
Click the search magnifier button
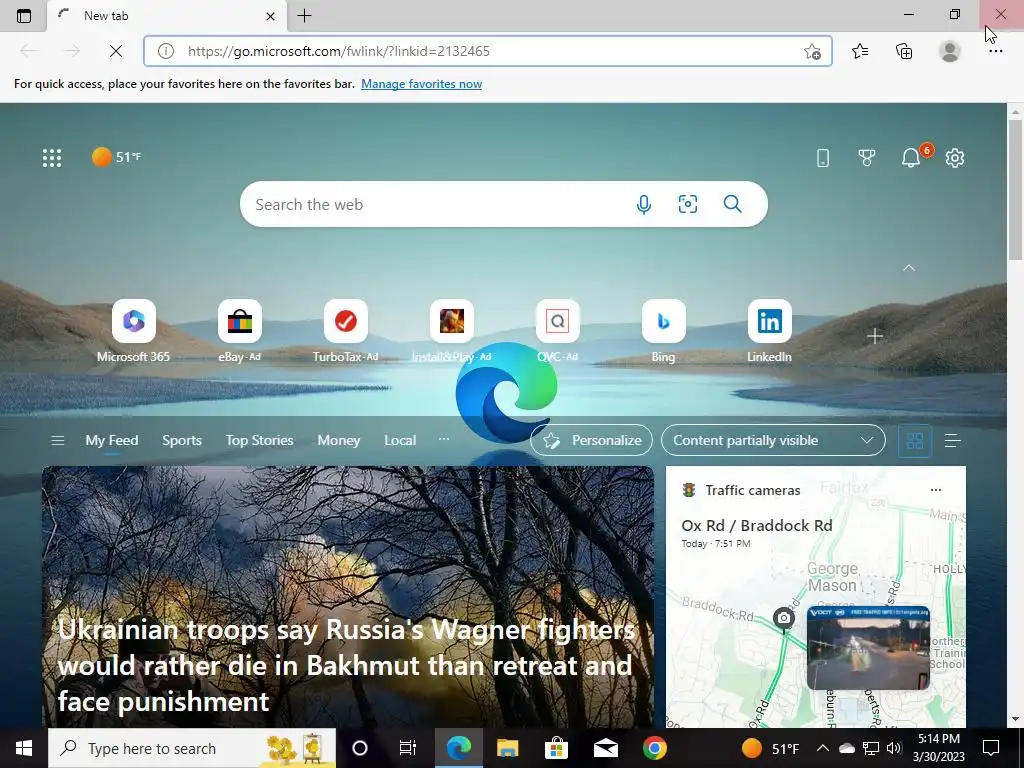point(733,204)
